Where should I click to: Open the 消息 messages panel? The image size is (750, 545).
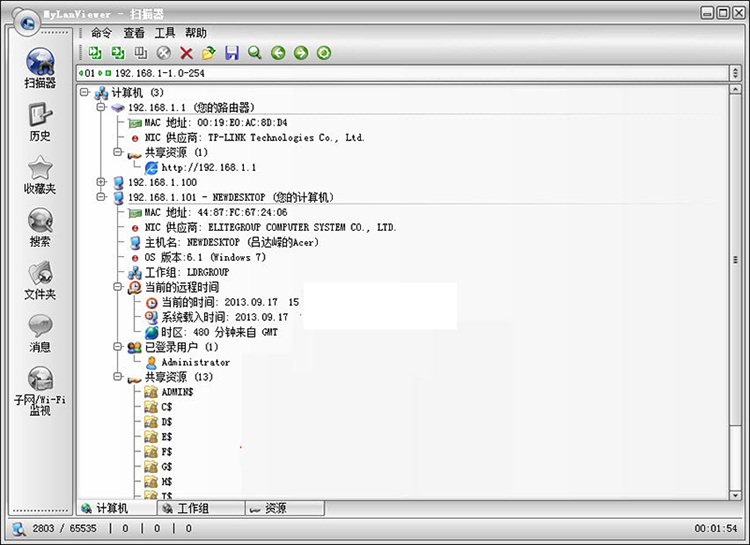click(40, 332)
